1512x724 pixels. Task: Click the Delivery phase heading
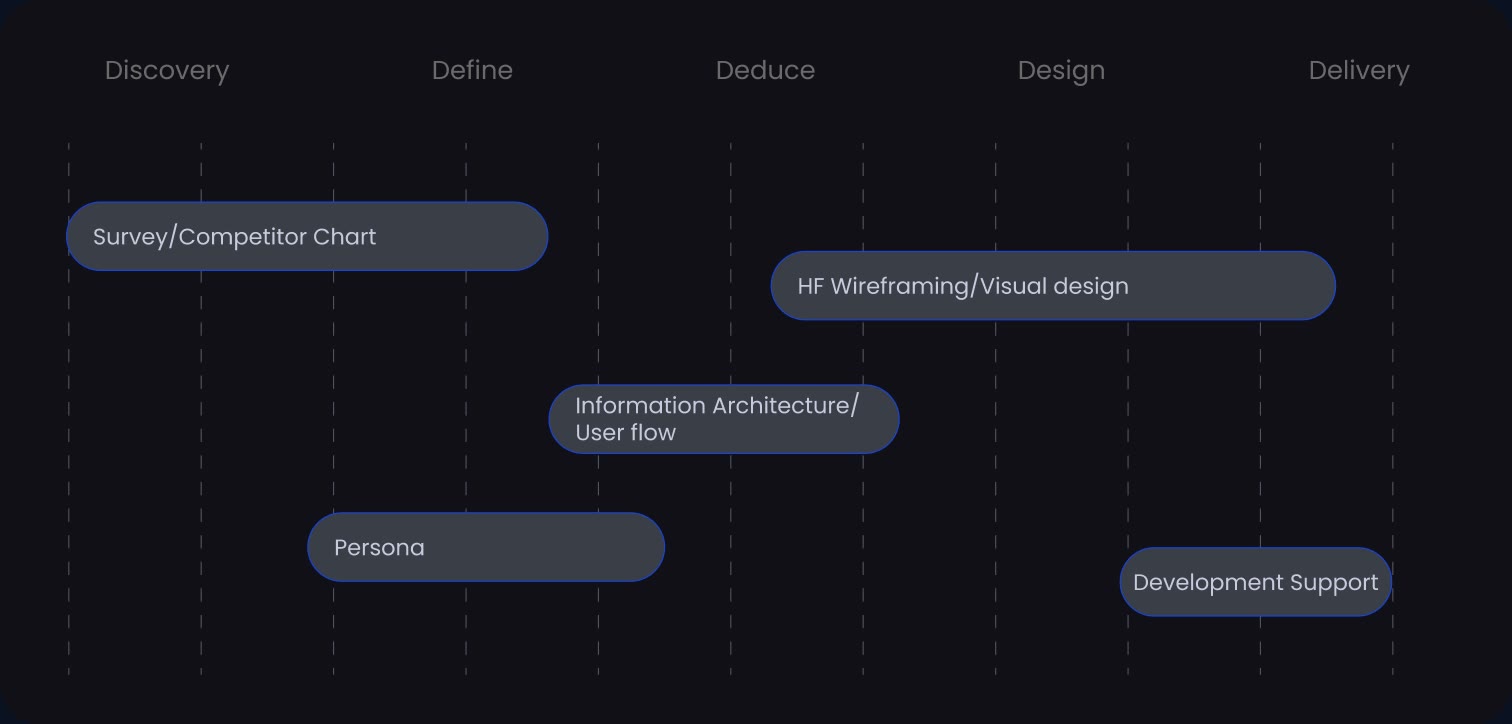click(x=1359, y=71)
